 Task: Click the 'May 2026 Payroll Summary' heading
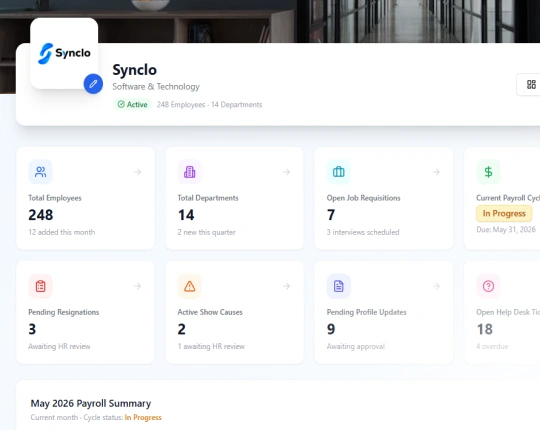[x=91, y=403]
